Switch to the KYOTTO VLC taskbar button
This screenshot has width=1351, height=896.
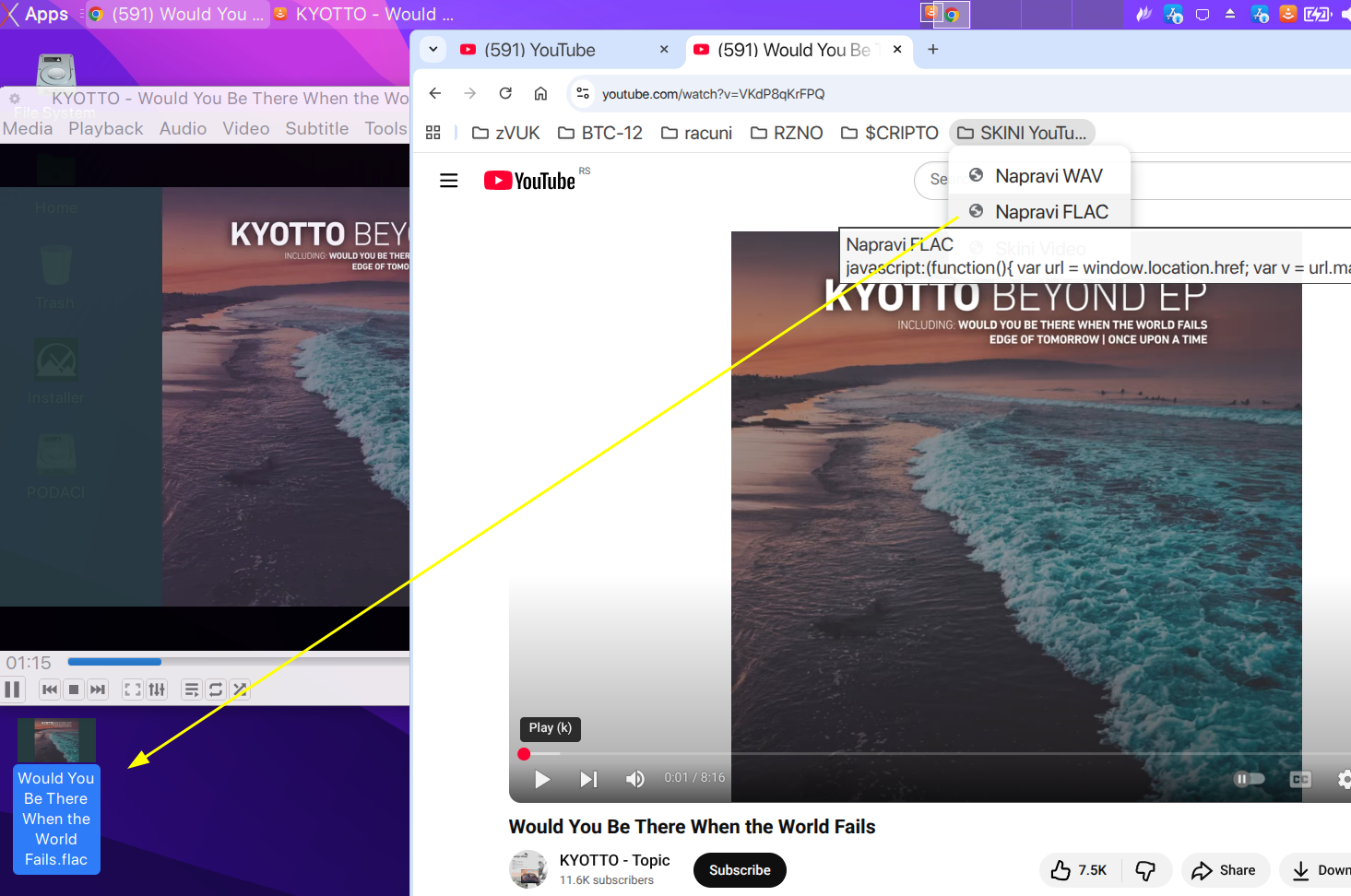pos(364,14)
